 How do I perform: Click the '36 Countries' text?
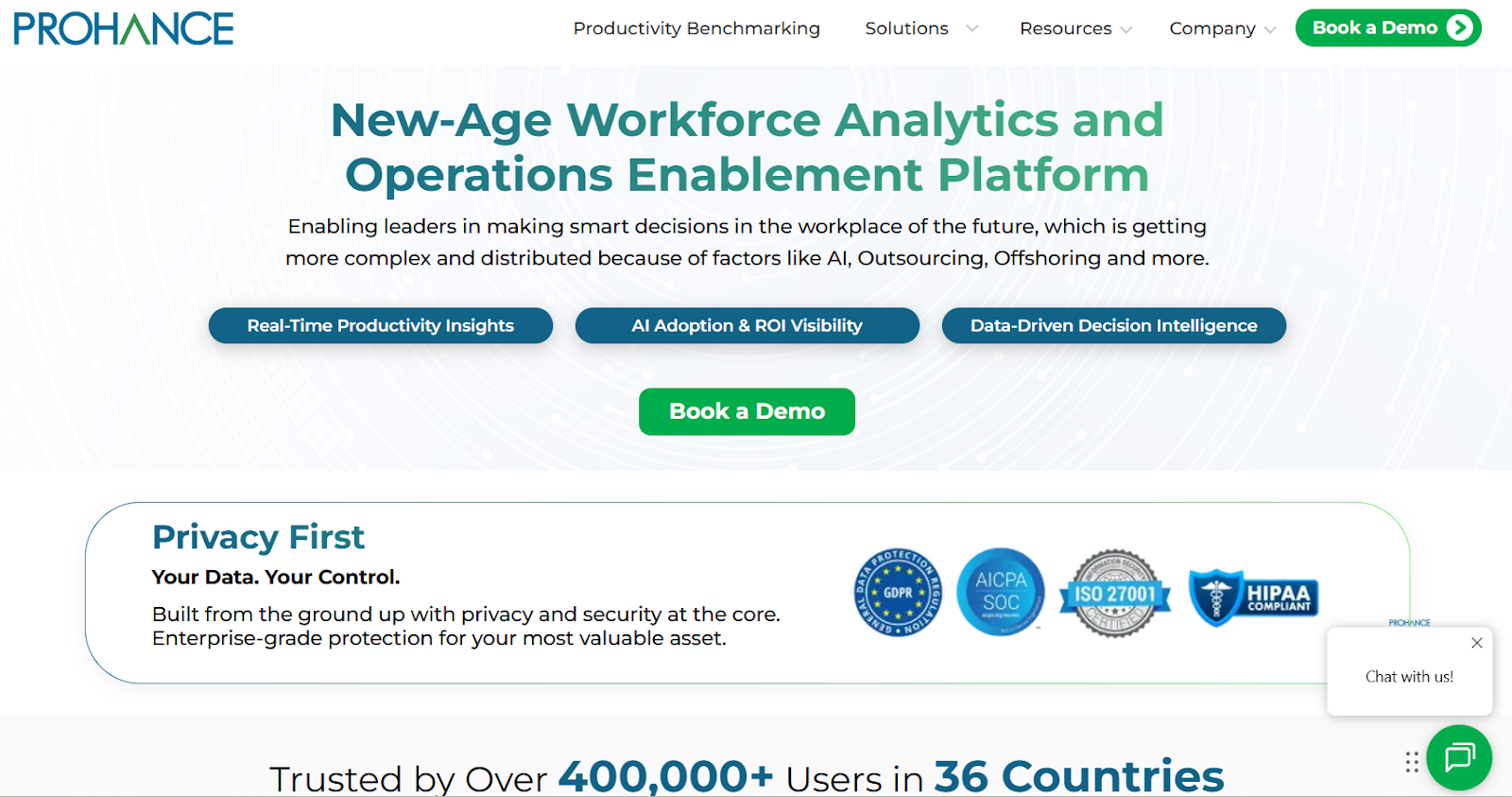click(x=1079, y=776)
